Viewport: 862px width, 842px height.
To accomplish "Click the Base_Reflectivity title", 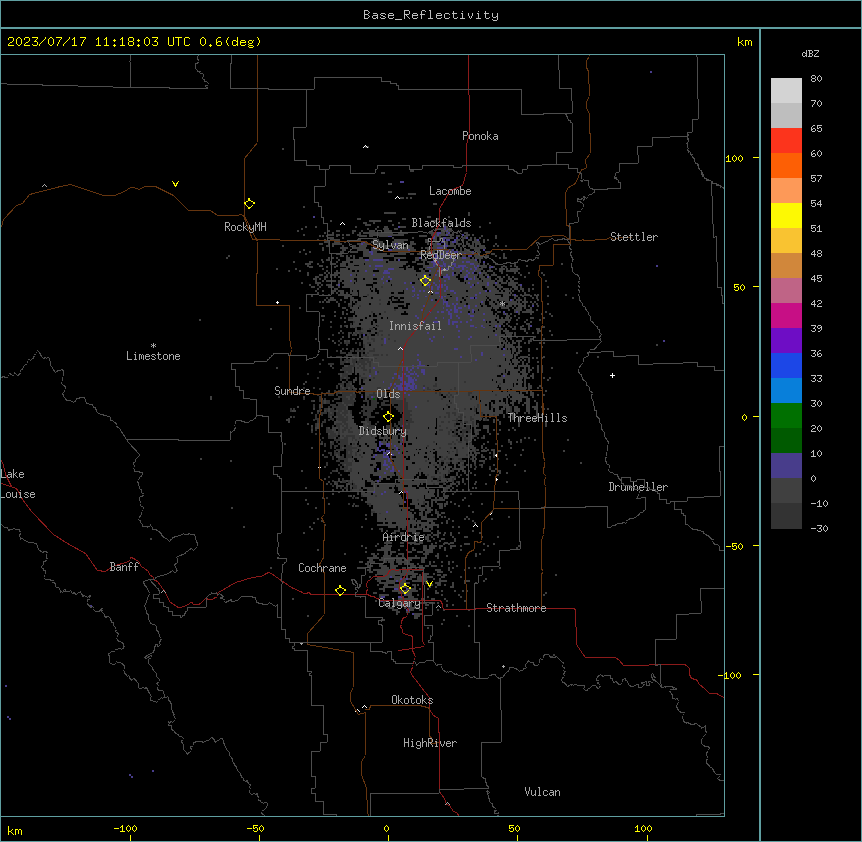I will (x=431, y=15).
